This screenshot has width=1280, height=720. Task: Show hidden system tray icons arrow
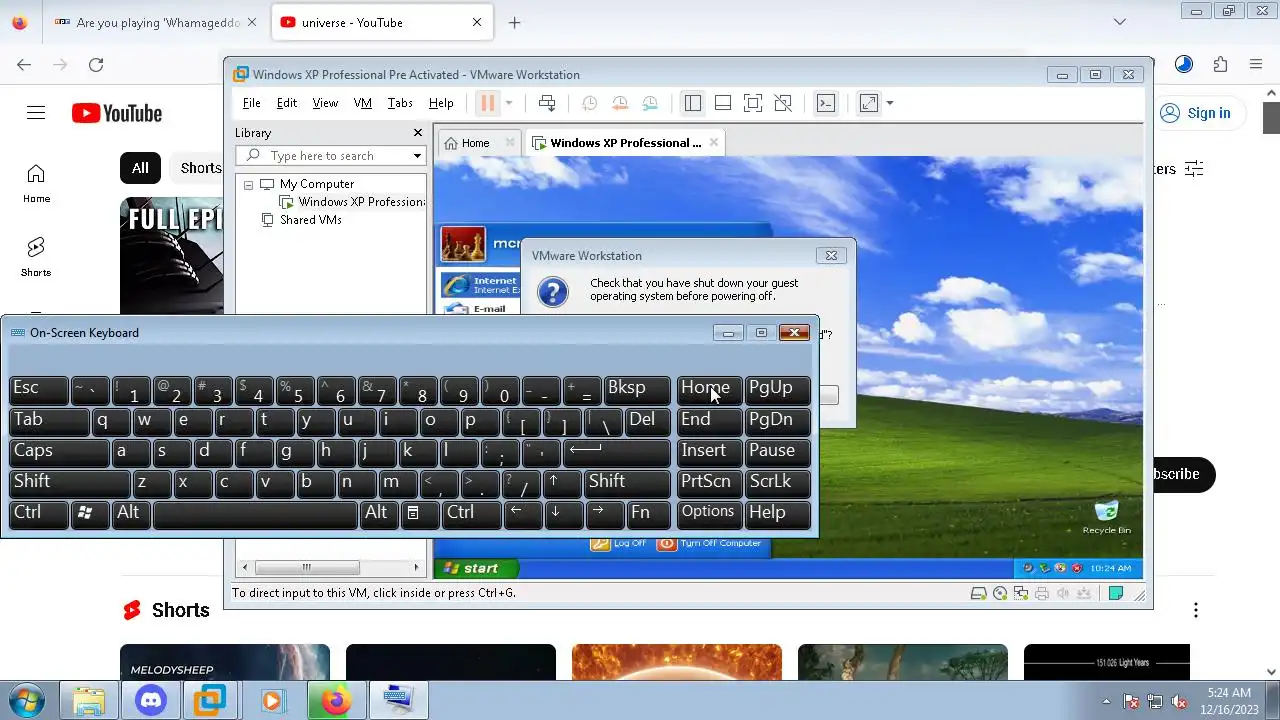pos(1106,701)
